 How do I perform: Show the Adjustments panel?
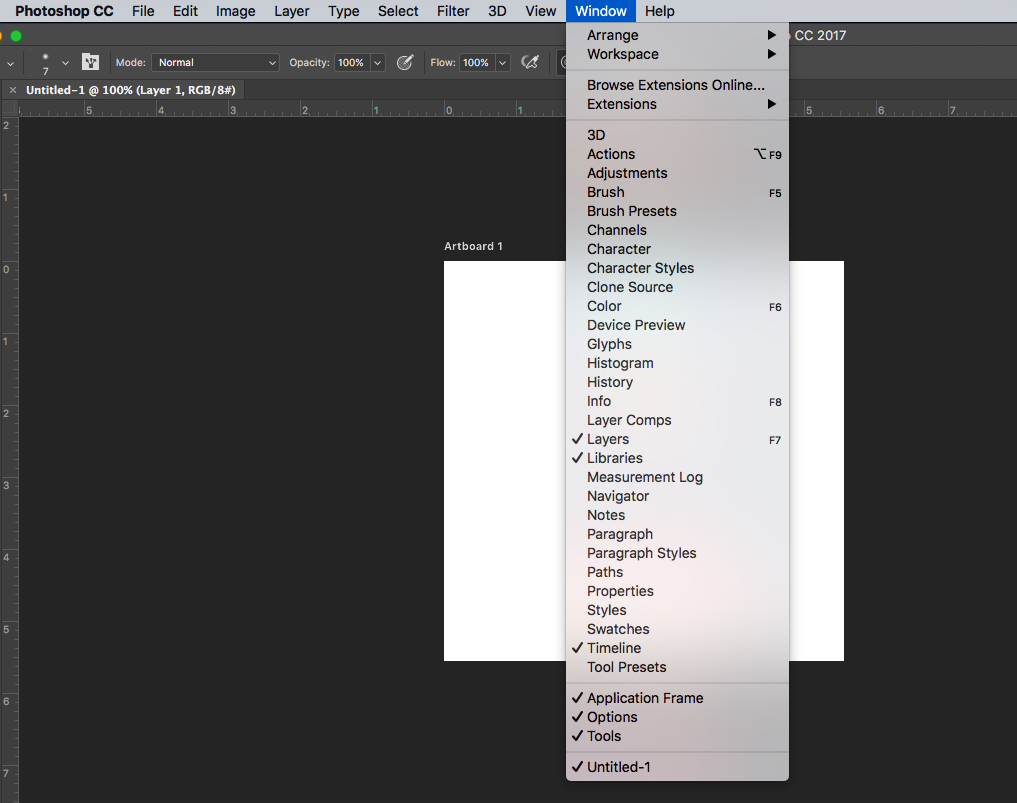(x=677, y=173)
